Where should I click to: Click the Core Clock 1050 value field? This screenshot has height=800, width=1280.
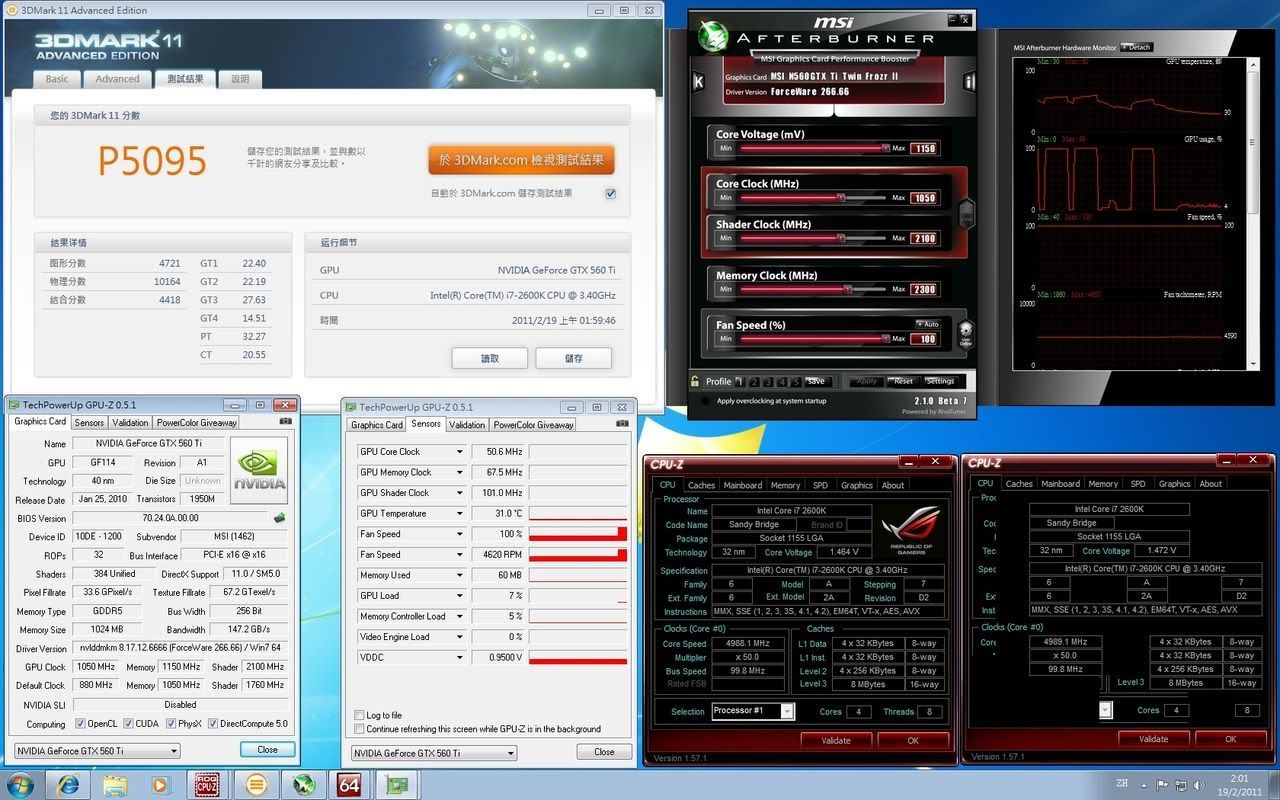[x=924, y=198]
